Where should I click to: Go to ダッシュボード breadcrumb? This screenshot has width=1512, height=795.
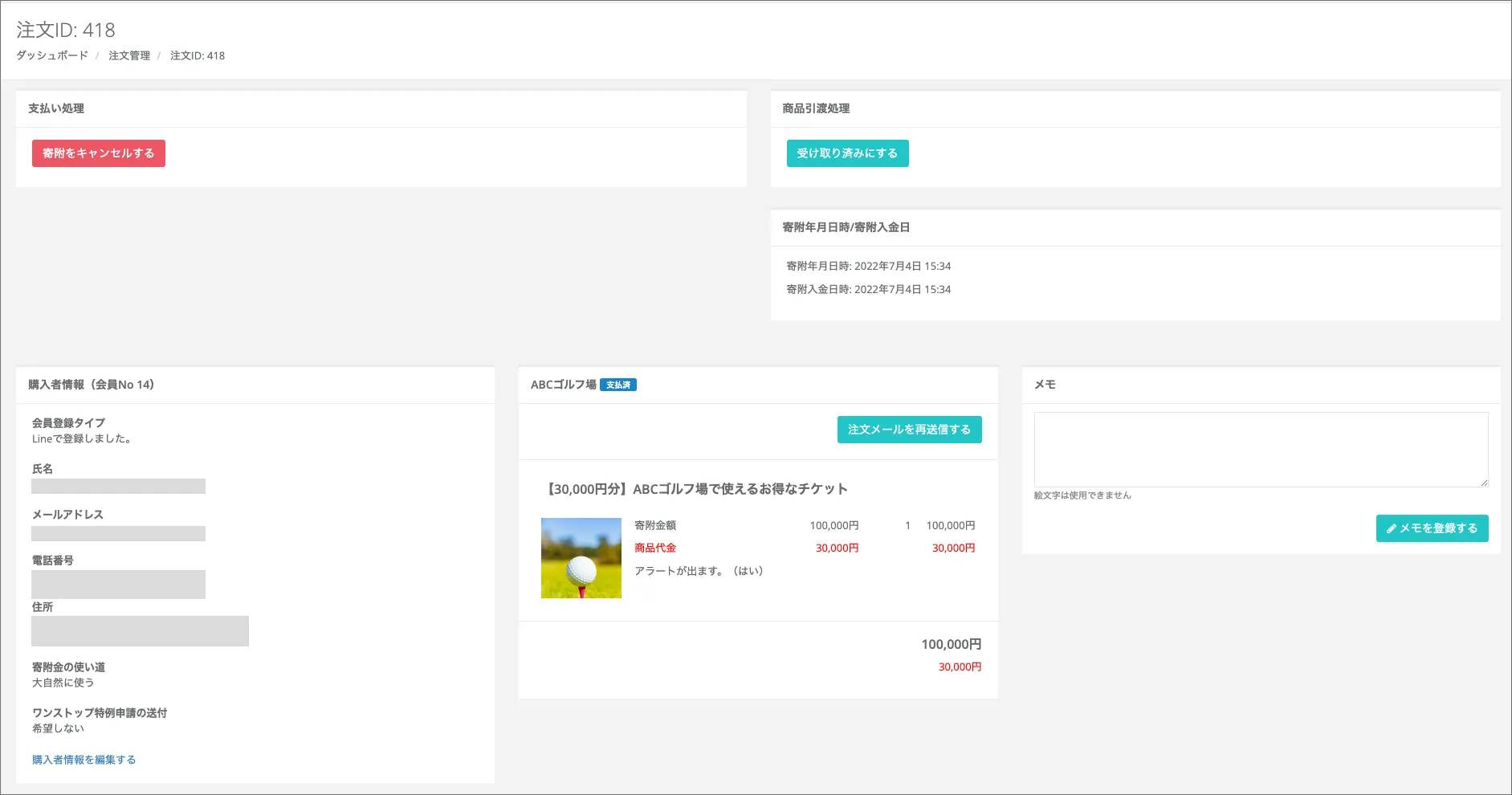[x=52, y=55]
